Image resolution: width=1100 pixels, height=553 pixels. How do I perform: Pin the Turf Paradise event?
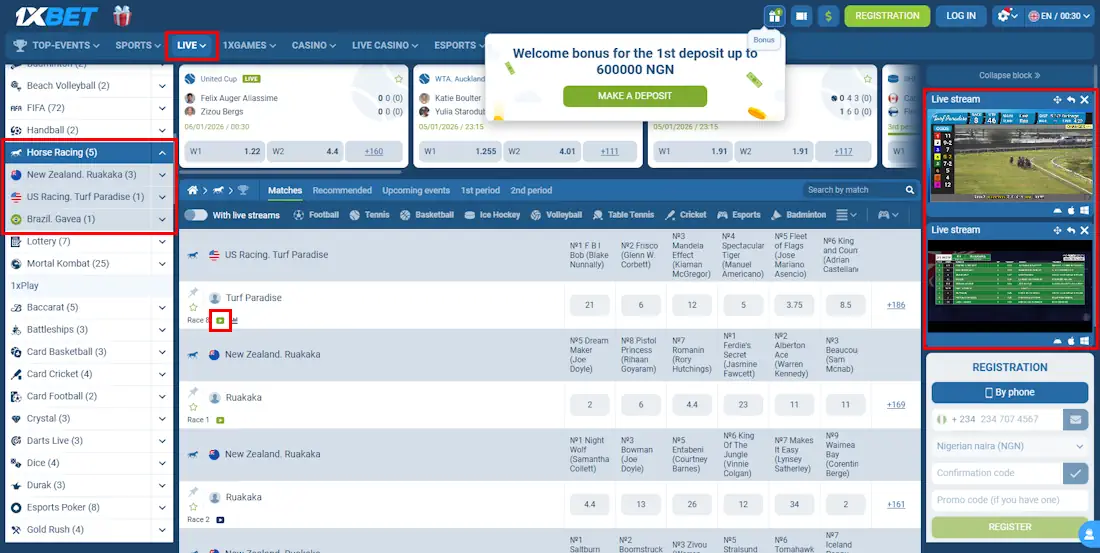coord(194,292)
